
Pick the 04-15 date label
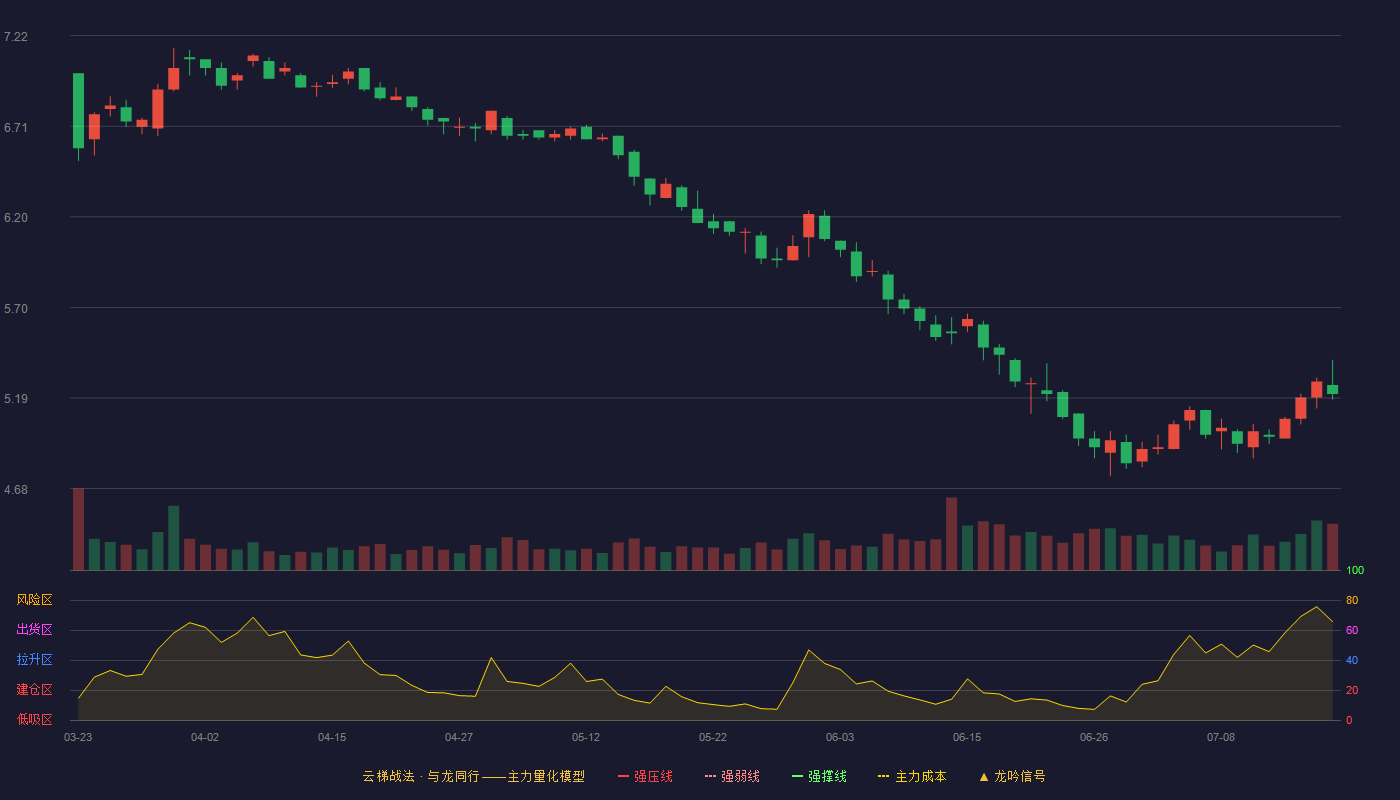pos(332,737)
